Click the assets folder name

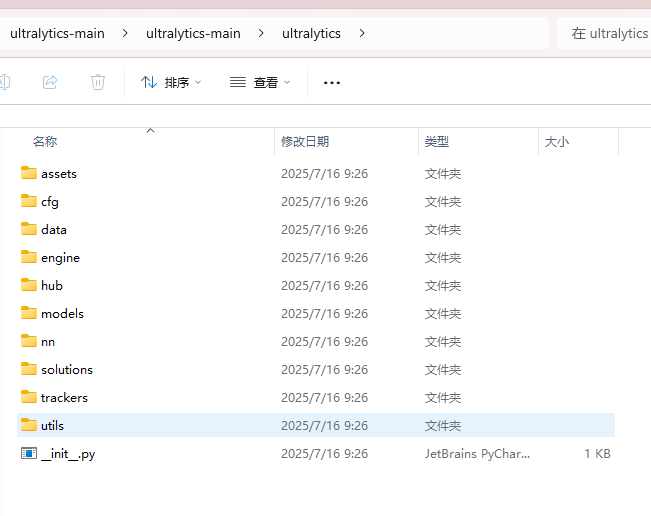tap(59, 174)
